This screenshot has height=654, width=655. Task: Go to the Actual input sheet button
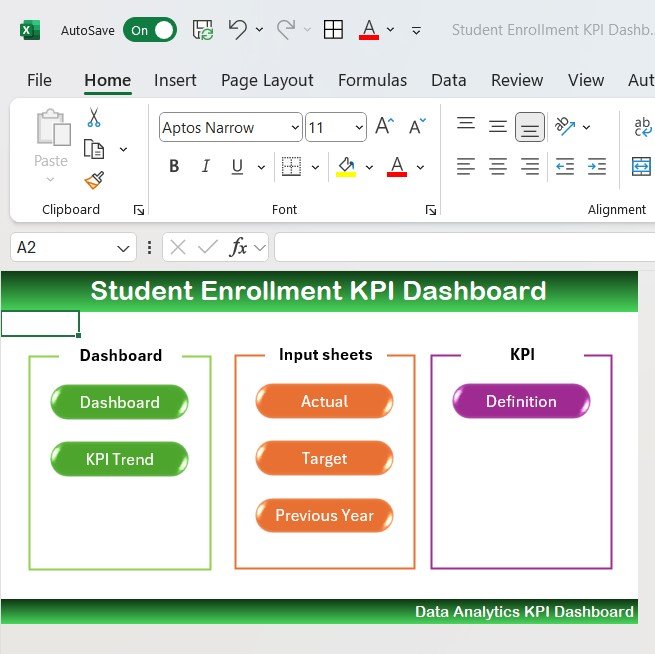[x=325, y=401]
